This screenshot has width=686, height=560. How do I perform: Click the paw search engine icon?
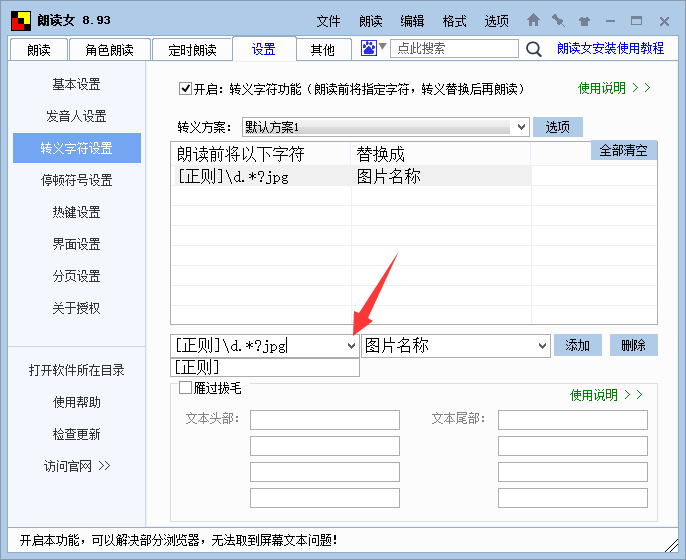coord(368,48)
